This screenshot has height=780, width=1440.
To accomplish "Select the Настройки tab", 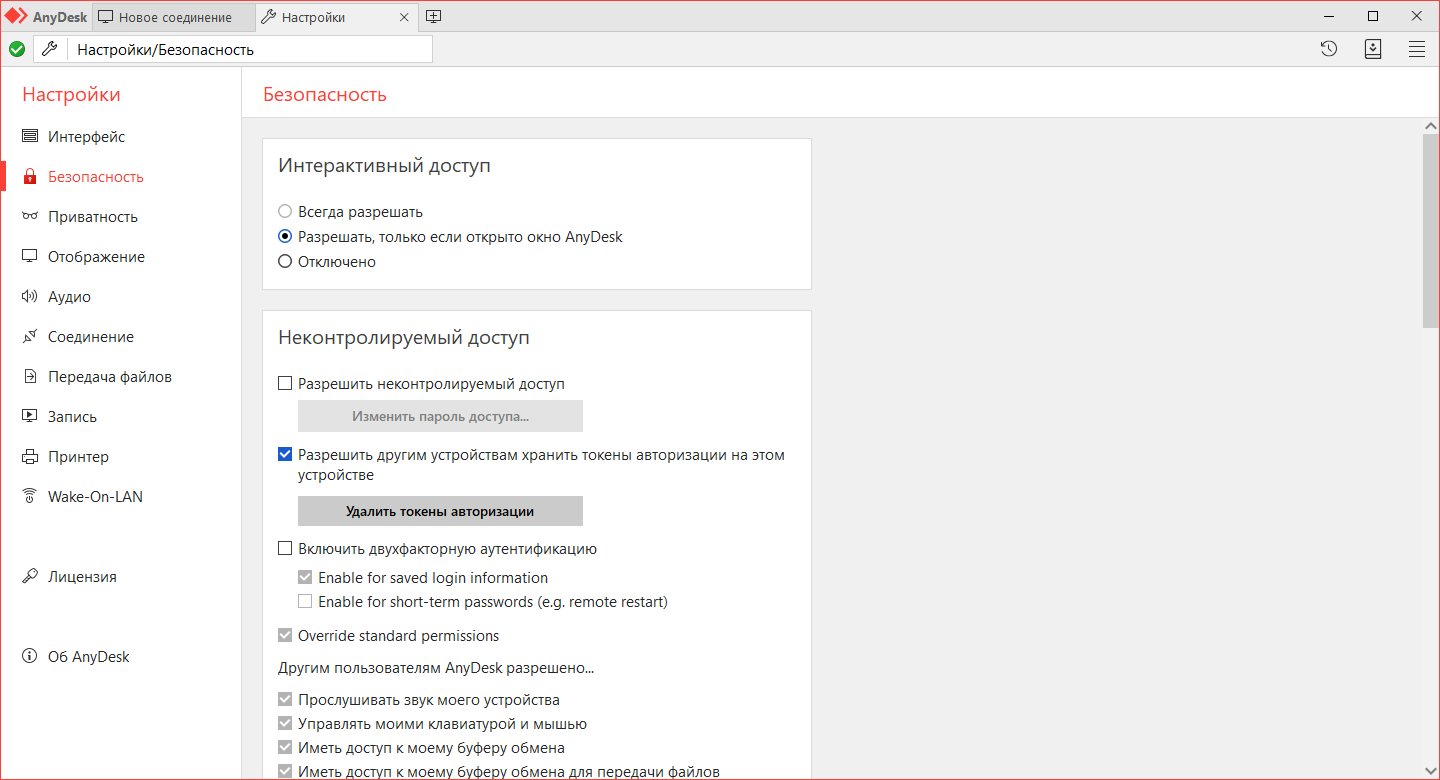I will point(335,17).
